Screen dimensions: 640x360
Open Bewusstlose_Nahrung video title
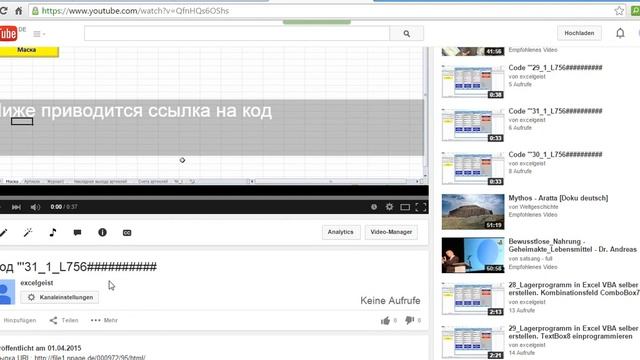point(572,245)
